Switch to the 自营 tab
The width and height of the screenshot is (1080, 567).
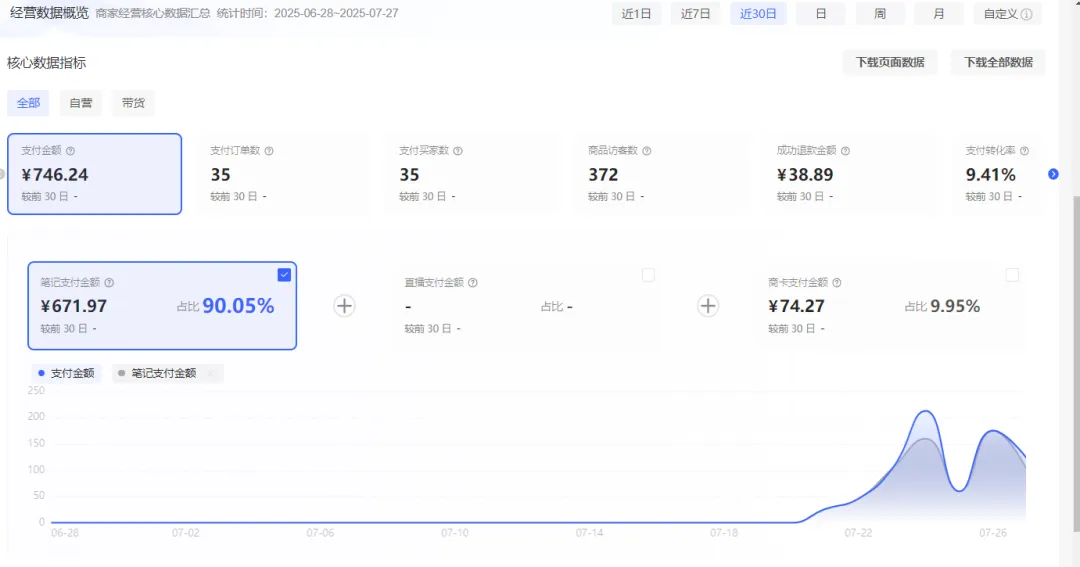coord(81,103)
